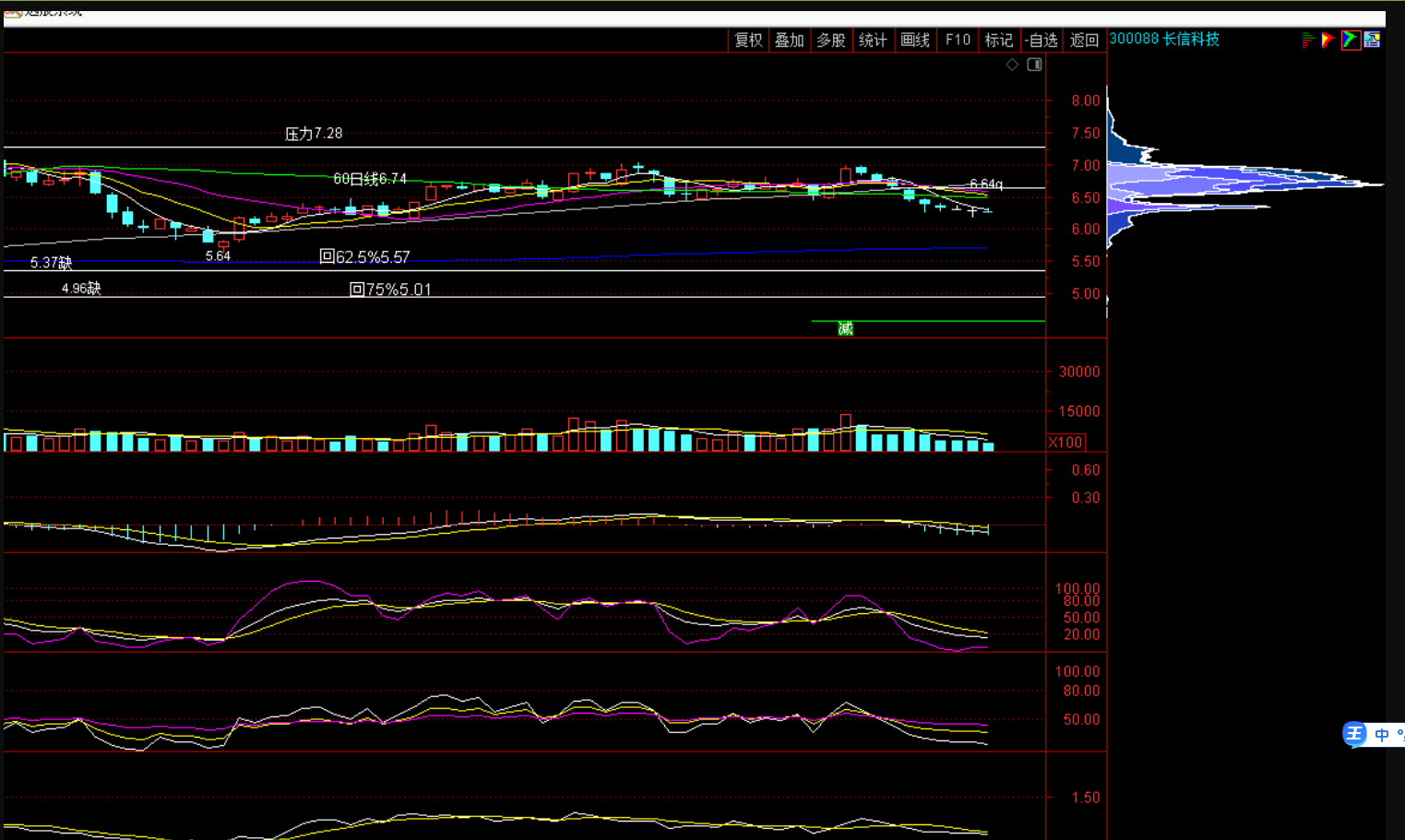Toggle the side panel icon beside the diamond

[x=1034, y=65]
